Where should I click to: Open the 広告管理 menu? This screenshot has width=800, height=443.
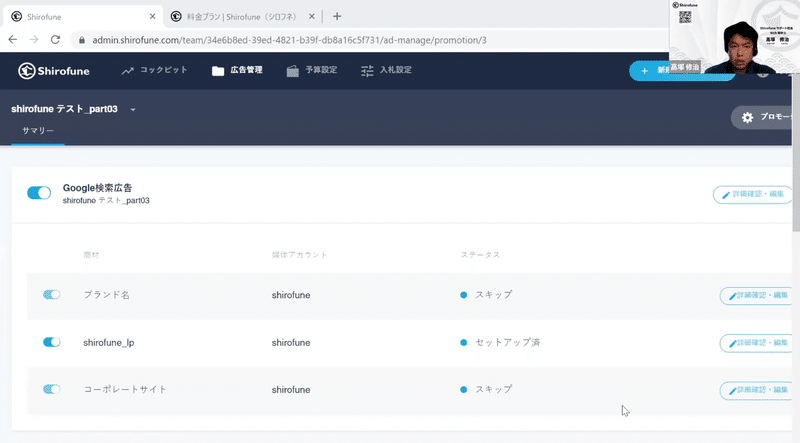[237, 70]
